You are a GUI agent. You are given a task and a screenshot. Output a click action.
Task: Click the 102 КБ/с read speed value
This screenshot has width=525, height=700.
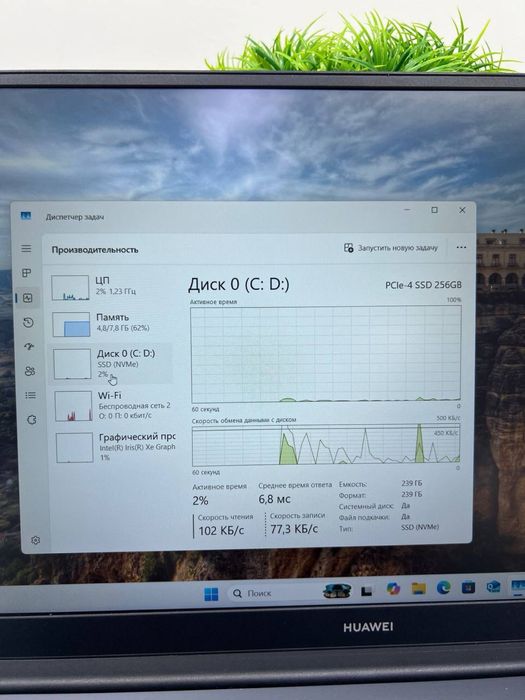[221, 531]
